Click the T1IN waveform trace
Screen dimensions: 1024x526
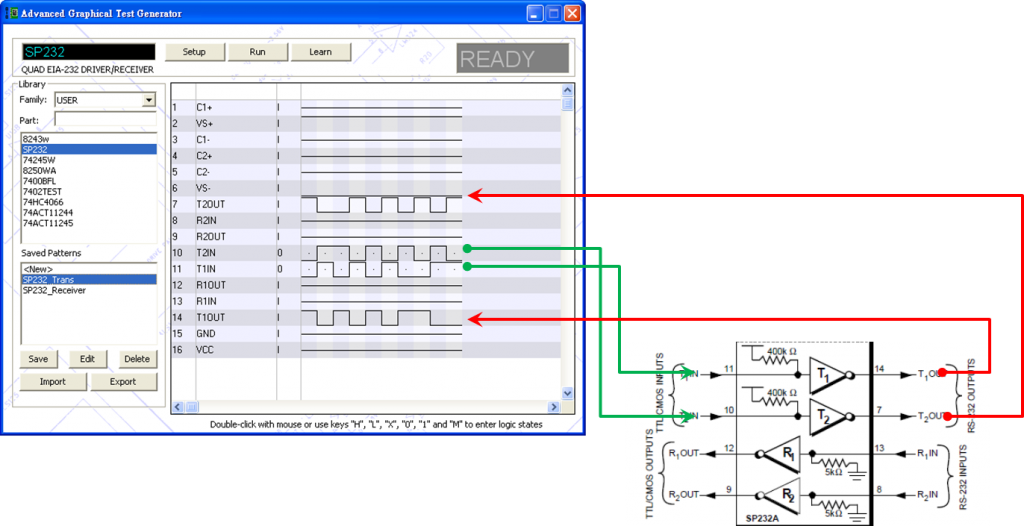(x=381, y=269)
